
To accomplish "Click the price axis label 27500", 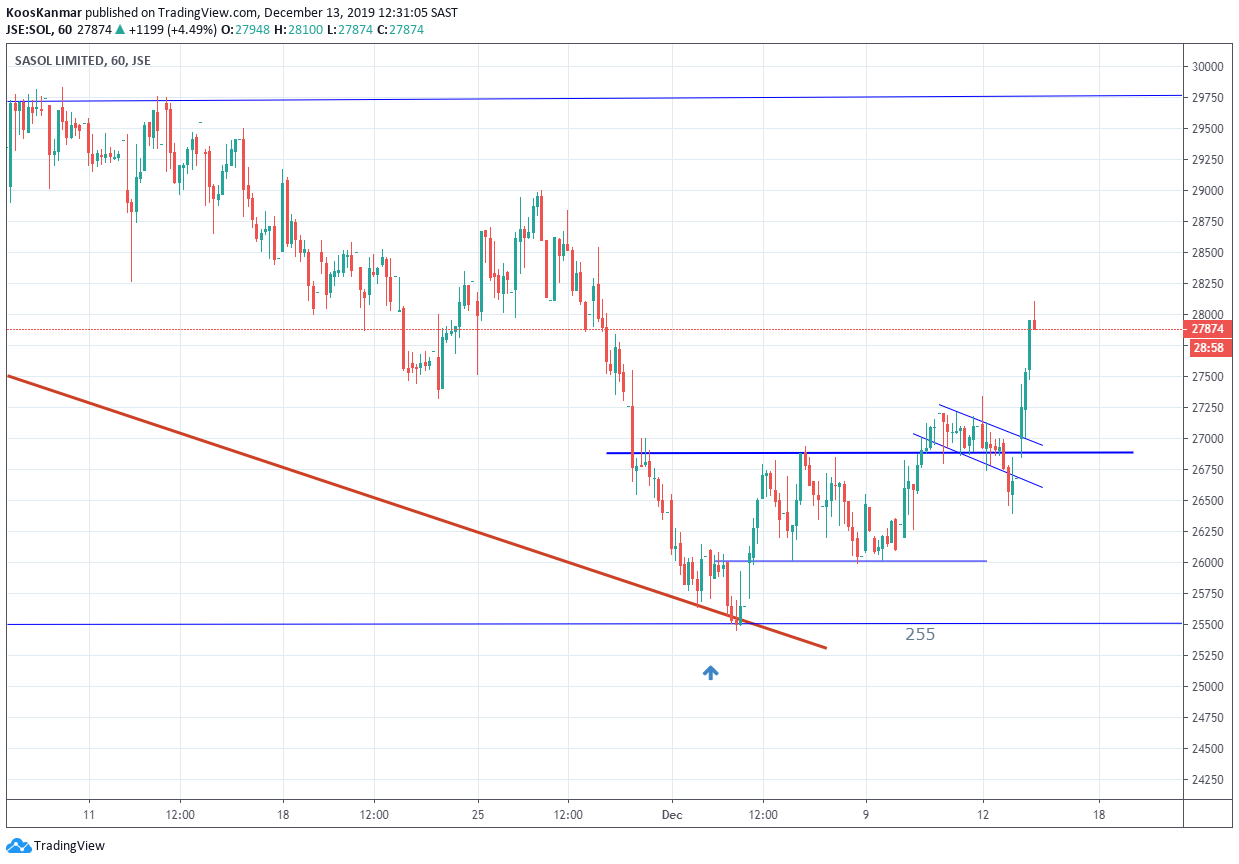I will (x=1208, y=377).
